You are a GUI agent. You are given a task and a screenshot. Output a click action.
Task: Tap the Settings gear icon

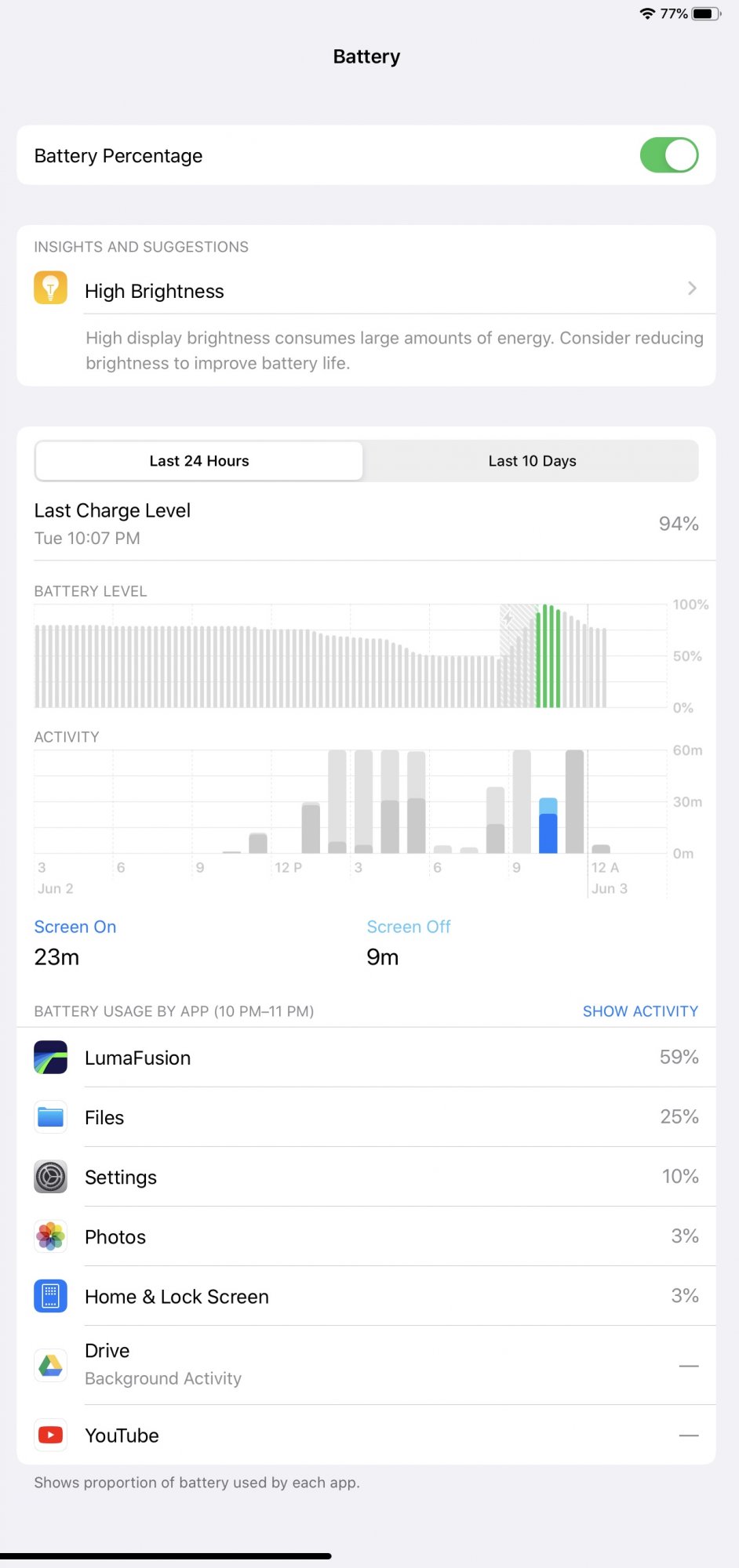coord(50,1177)
